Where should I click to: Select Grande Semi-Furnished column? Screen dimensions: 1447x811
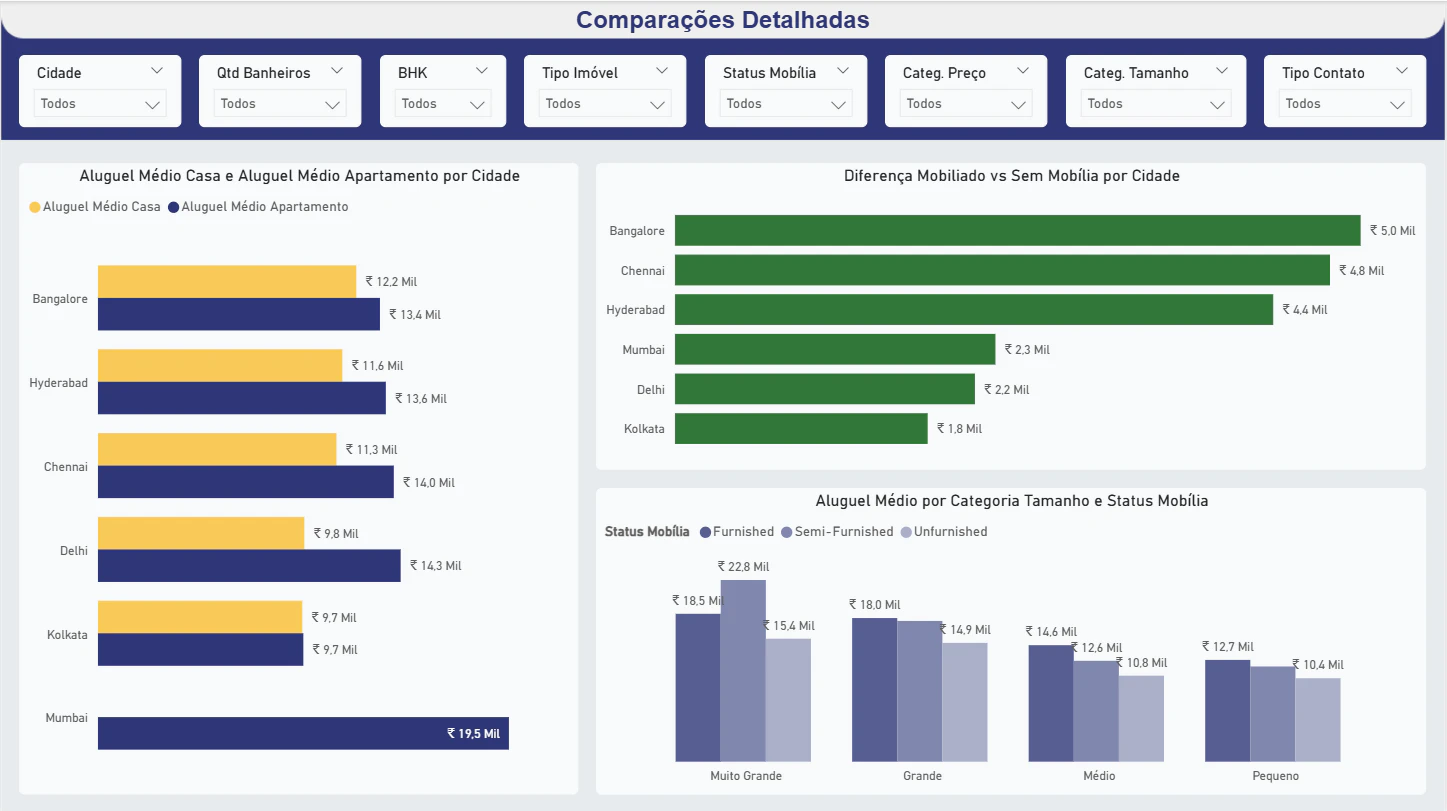[920, 691]
